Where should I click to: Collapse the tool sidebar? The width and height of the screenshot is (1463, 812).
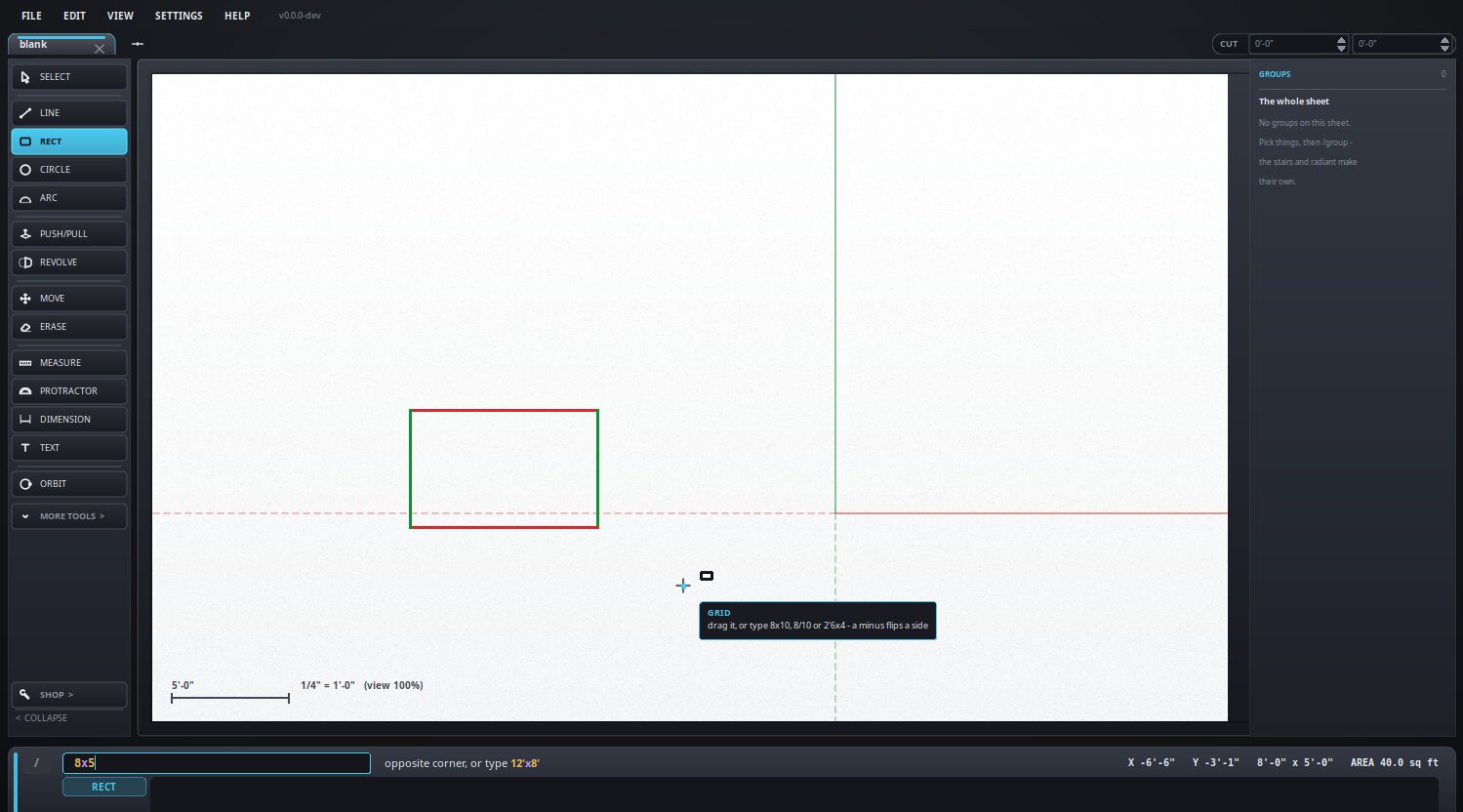tap(42, 718)
